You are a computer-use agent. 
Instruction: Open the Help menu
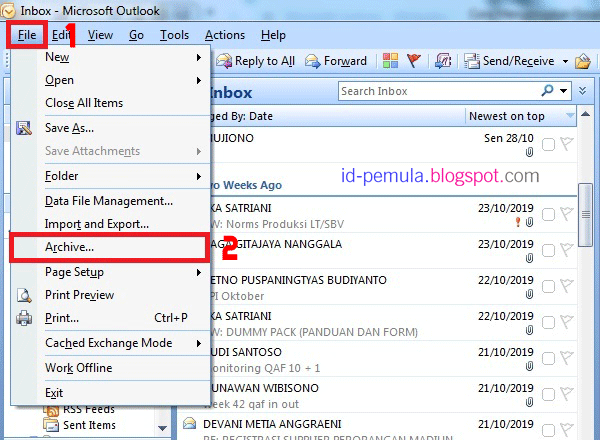[x=273, y=35]
